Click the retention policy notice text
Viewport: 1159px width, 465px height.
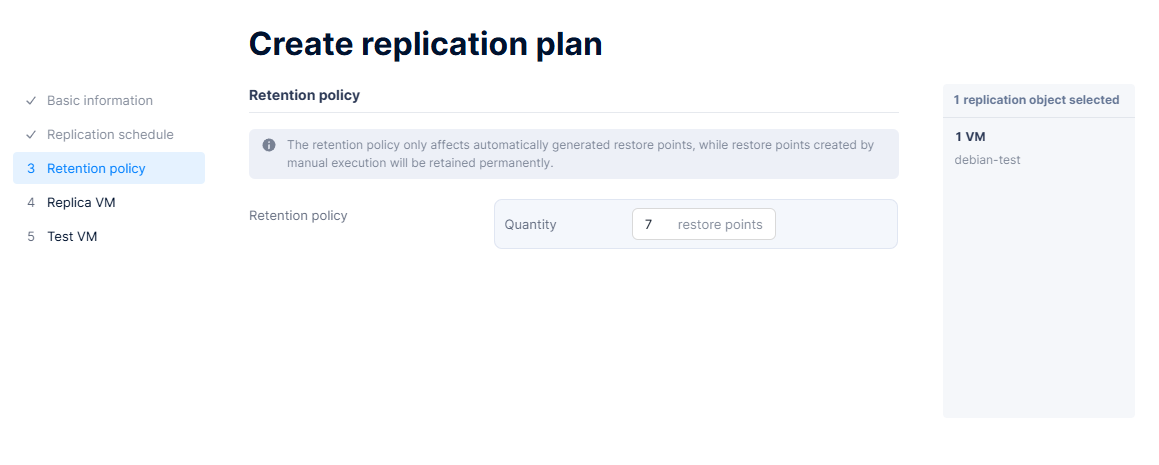[x=580, y=153]
